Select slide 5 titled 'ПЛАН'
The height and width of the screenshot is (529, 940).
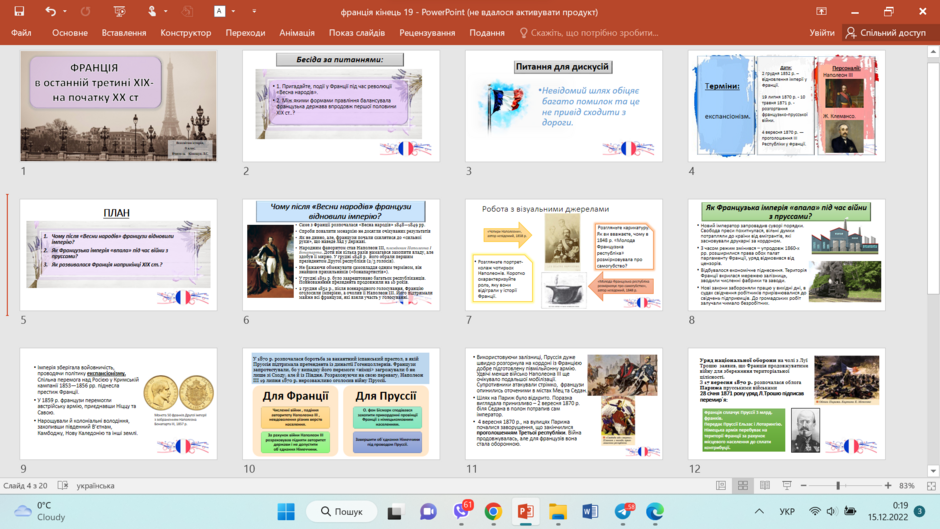point(118,254)
